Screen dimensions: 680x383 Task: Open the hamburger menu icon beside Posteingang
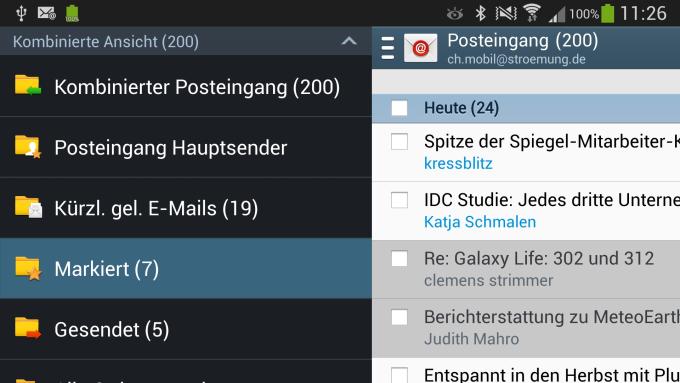click(388, 48)
